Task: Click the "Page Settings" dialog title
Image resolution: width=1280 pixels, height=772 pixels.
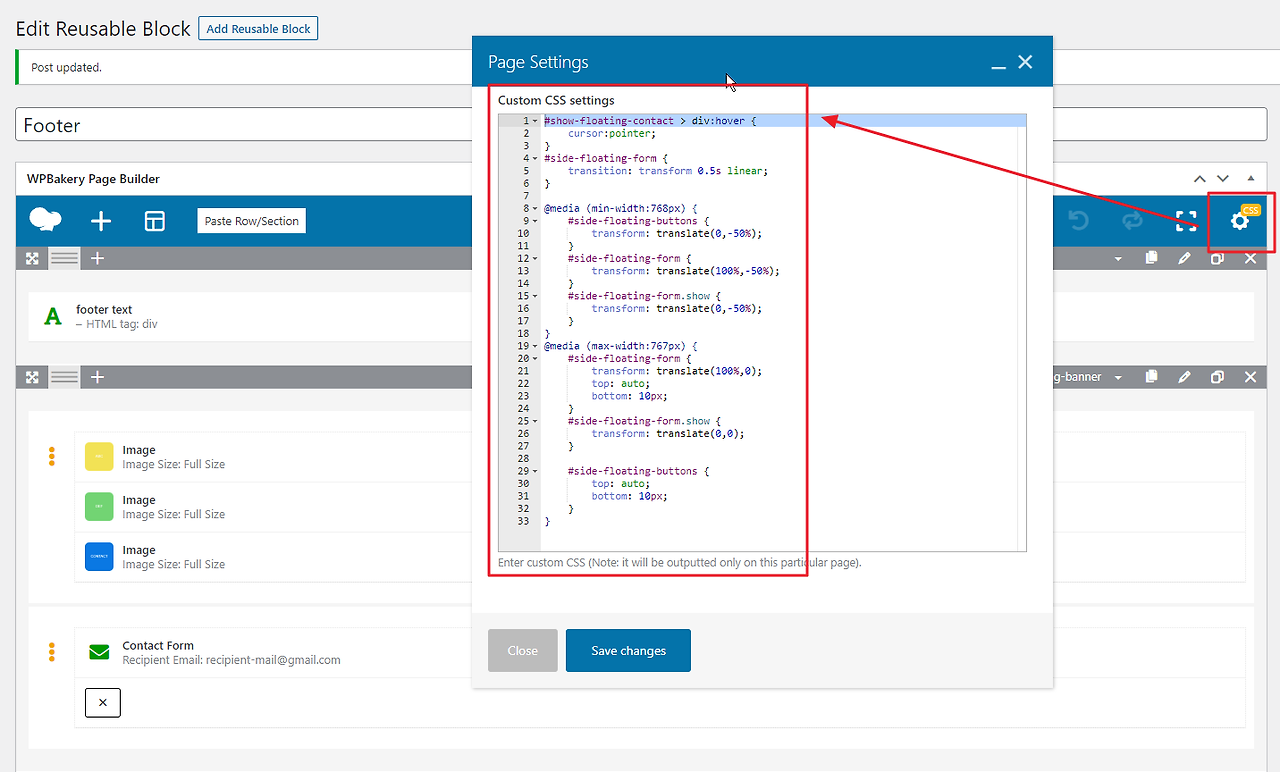Action: click(538, 62)
